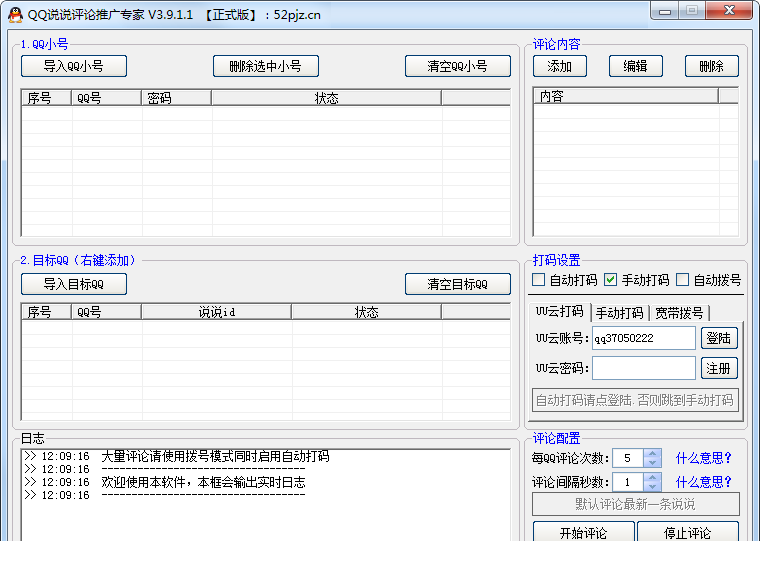Switch to the 手动打码 tab
The height and width of the screenshot is (564, 760).
click(x=619, y=313)
